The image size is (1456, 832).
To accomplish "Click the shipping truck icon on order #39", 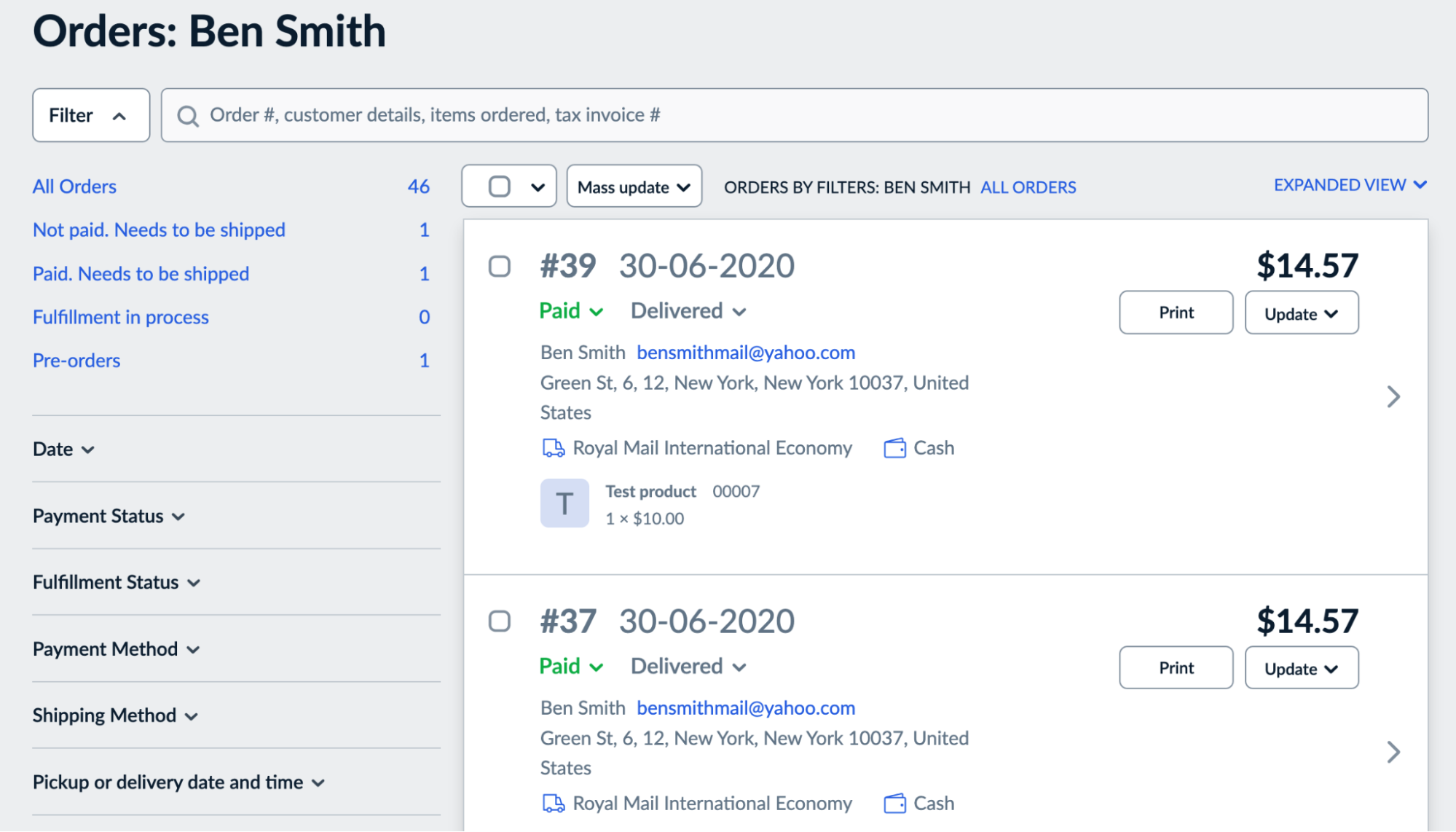I will (x=553, y=448).
